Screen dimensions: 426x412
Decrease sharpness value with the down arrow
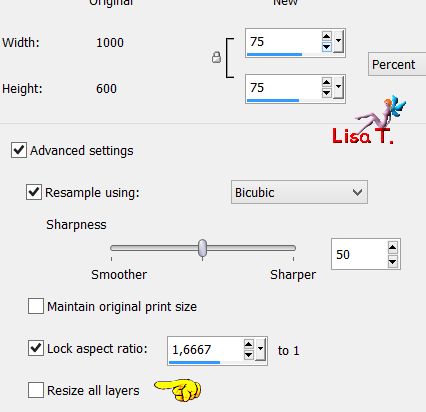pyautogui.click(x=393, y=262)
